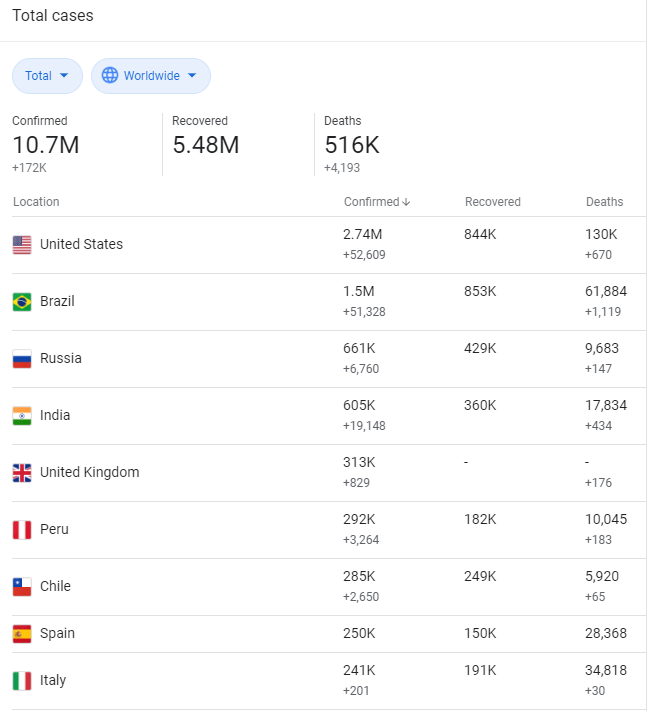Click the Chile flag icon
Image resolution: width=647 pixels, height=711 pixels.
click(x=22, y=587)
